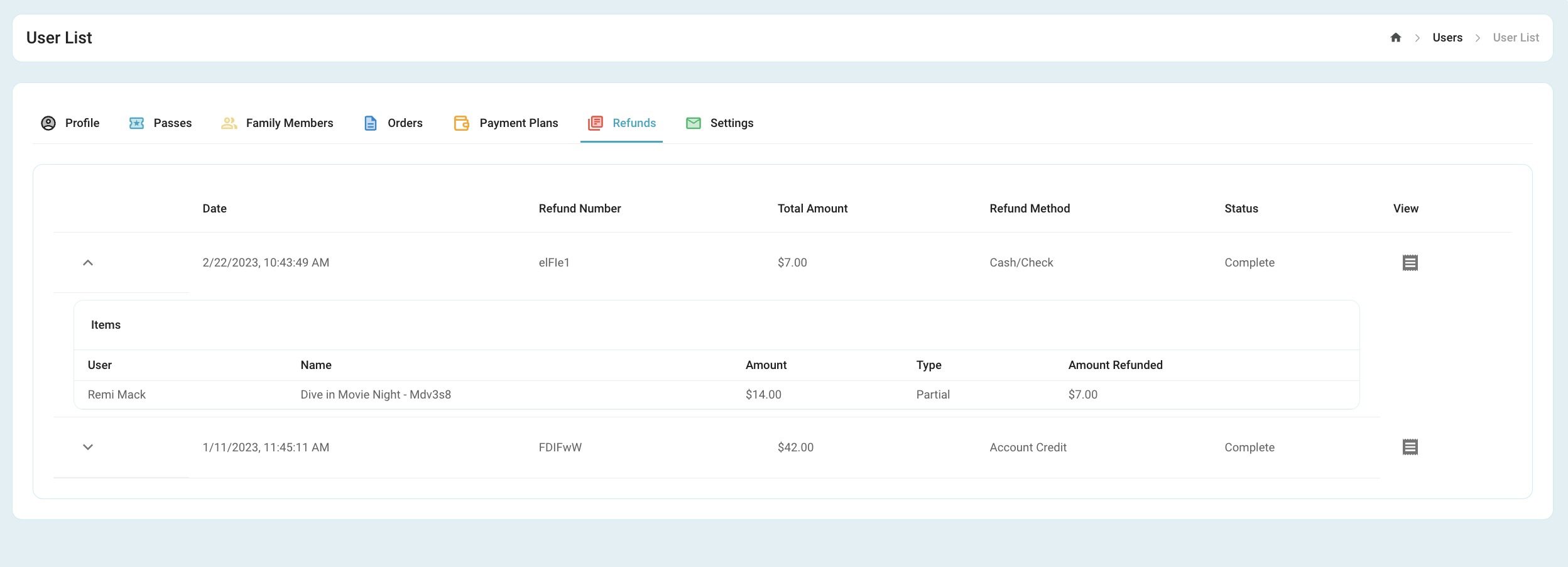The image size is (1568, 567).
Task: Click the Status column header
Action: point(1241,209)
